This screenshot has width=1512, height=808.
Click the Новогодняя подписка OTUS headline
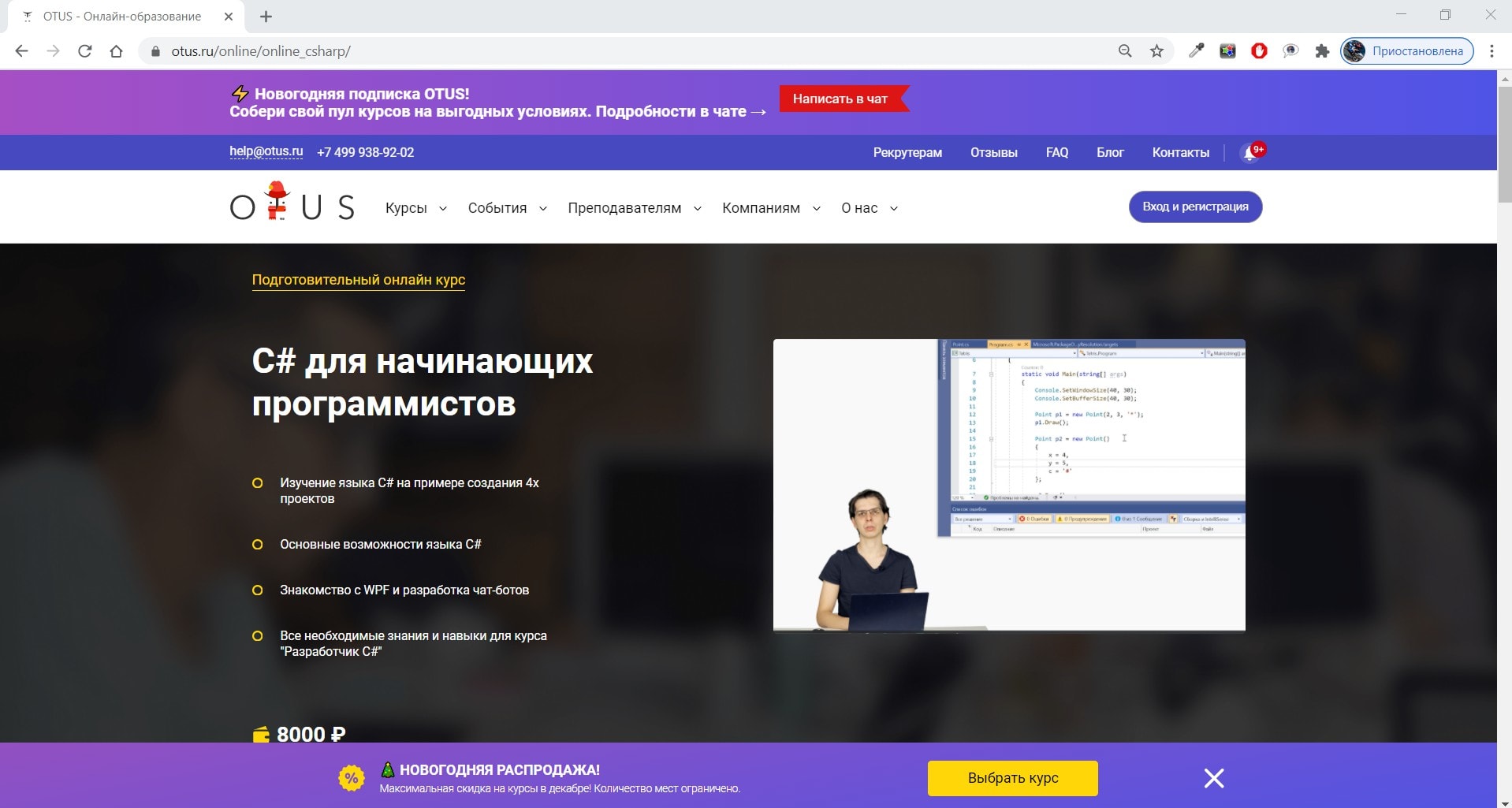(362, 94)
